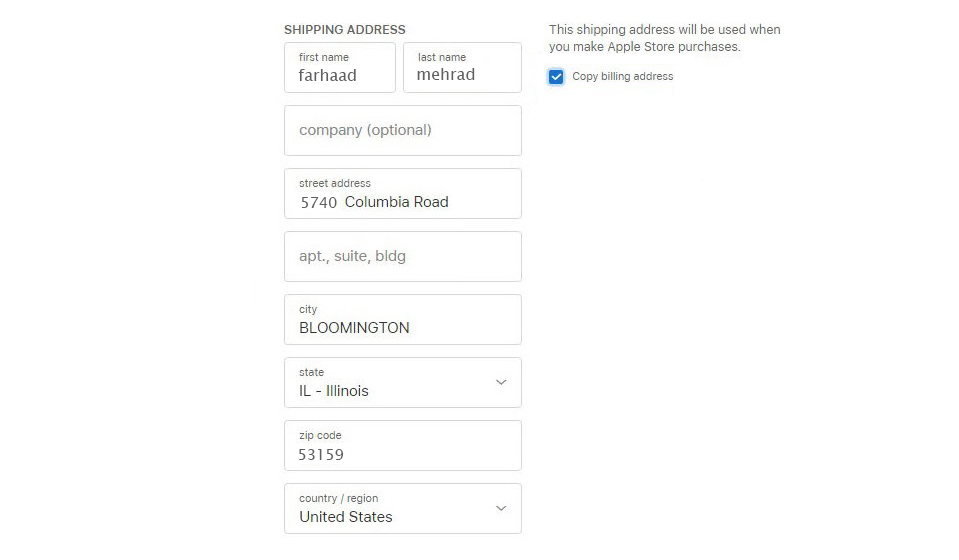959x560 pixels.
Task: Click the shipping address description paragraph
Action: click(665, 38)
